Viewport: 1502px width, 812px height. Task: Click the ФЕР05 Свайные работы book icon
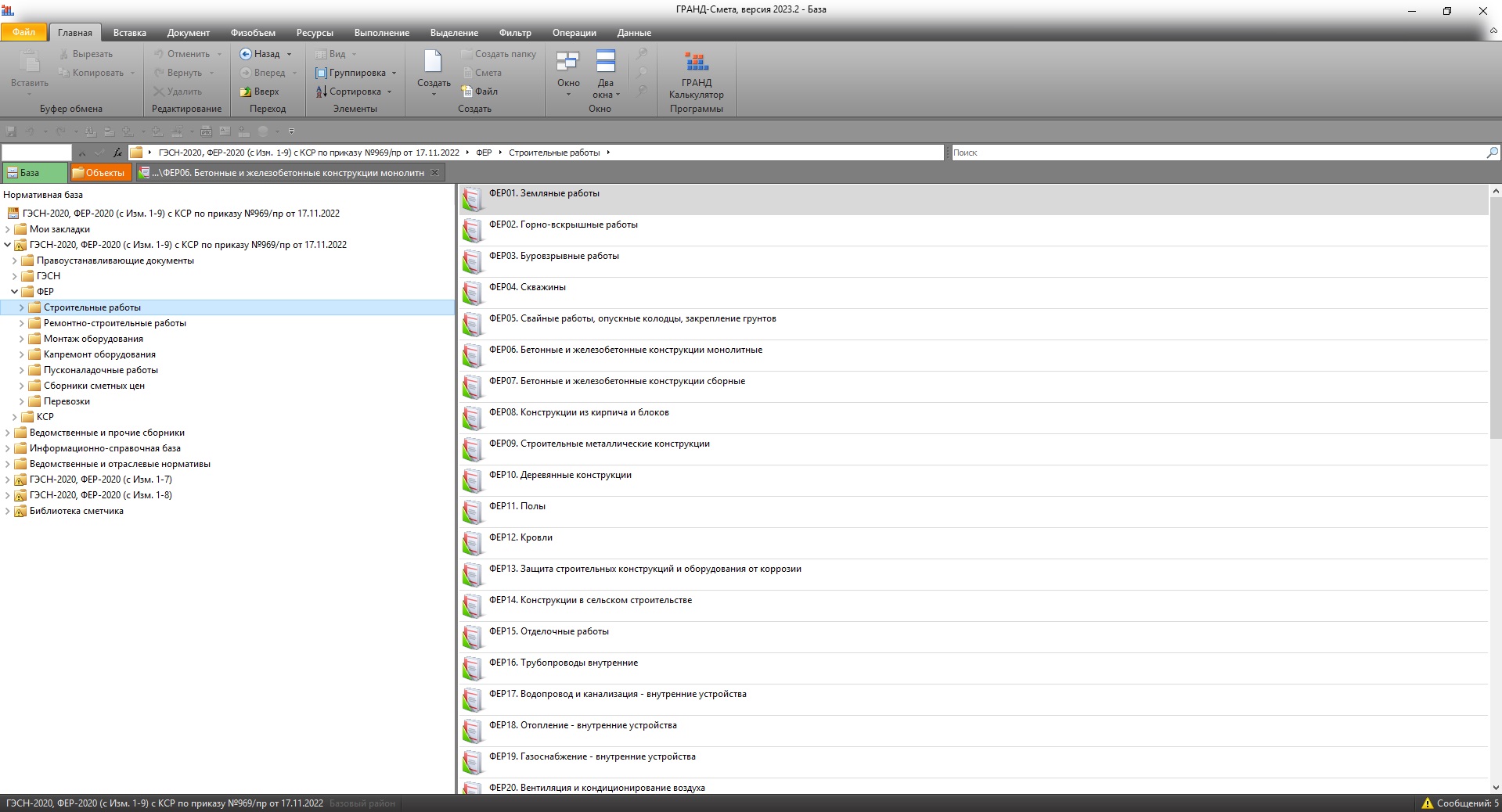pyautogui.click(x=472, y=325)
